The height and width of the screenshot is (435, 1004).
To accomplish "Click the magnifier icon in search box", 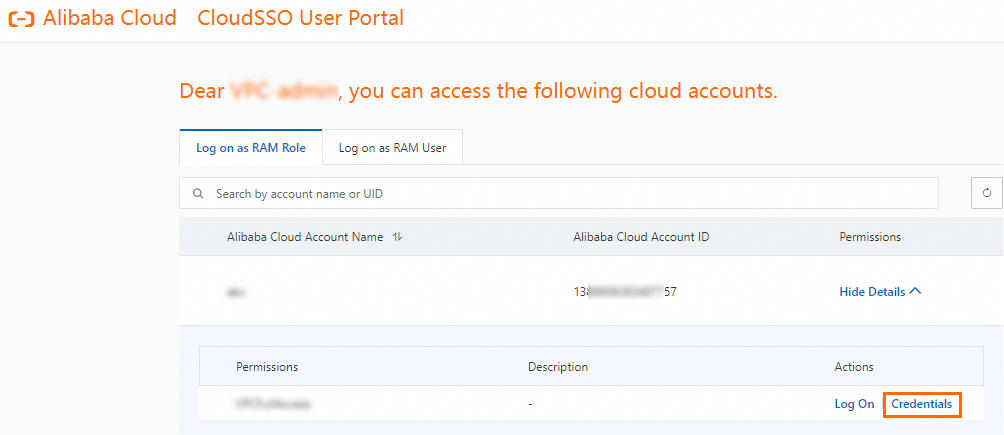I will [x=198, y=193].
